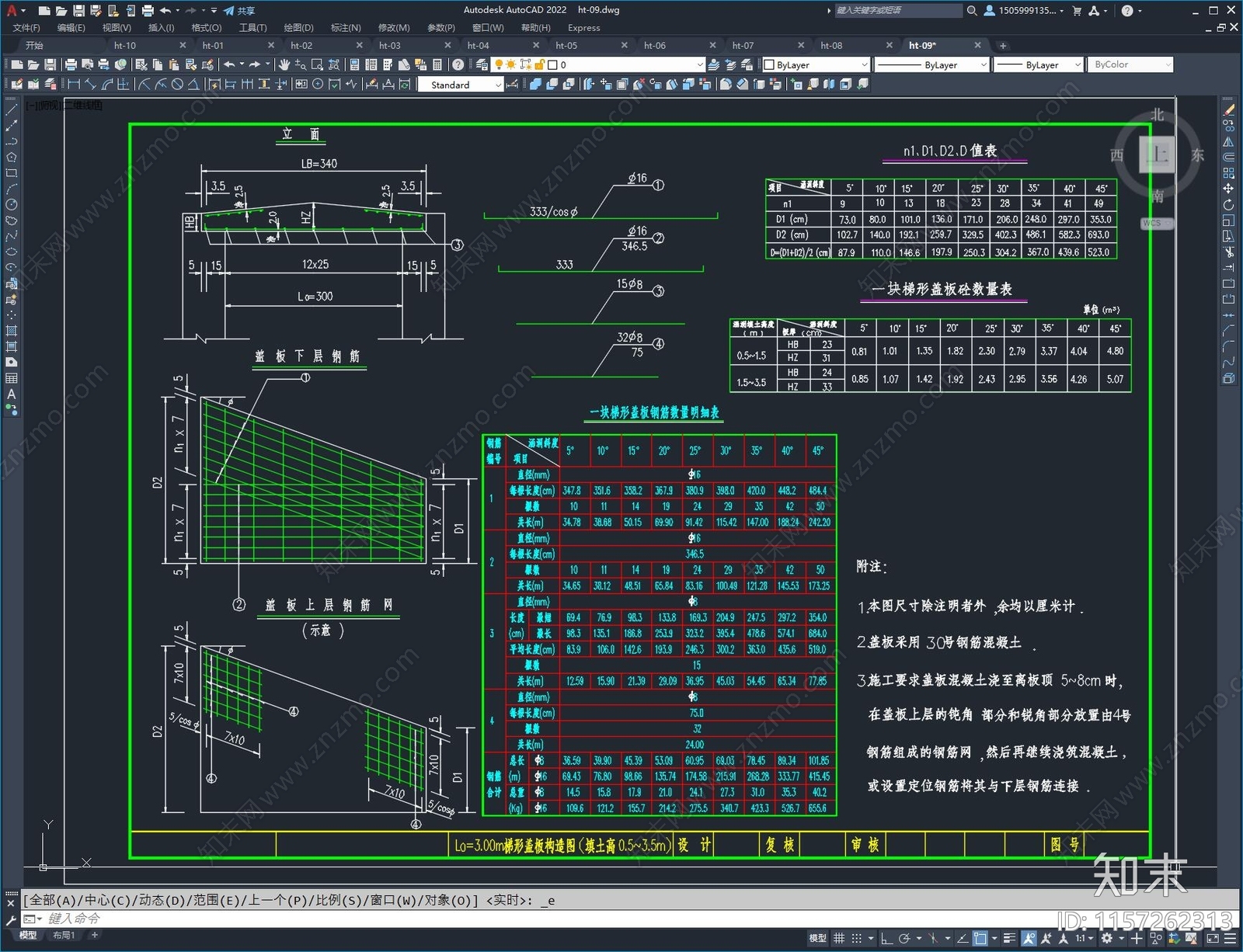This screenshot has height=952, width=1243.
Task: Select the Multiline Text A tool in the left toolbar
Action: click(x=12, y=394)
